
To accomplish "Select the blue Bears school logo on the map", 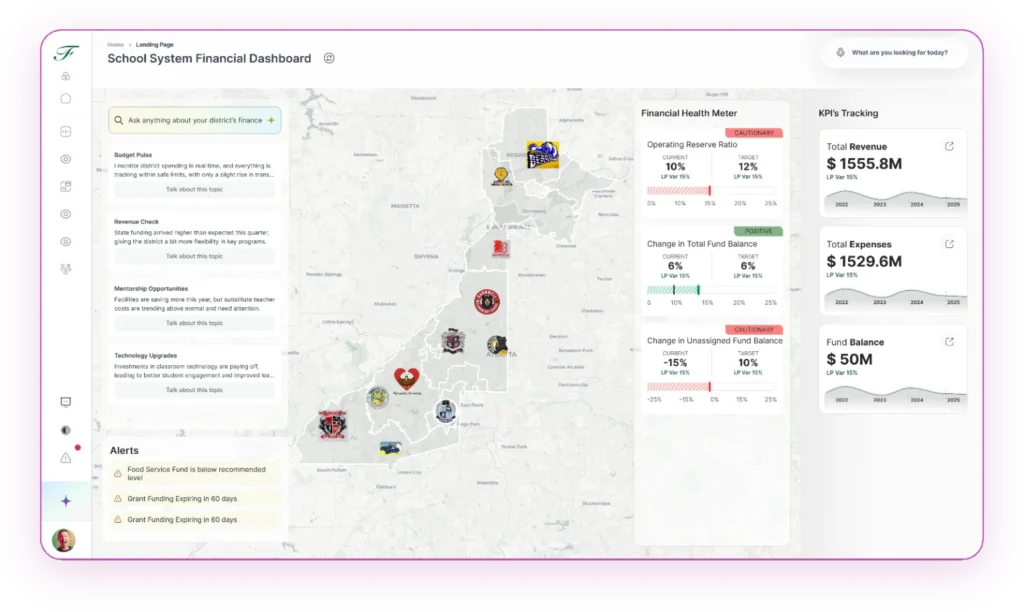I will point(542,155).
